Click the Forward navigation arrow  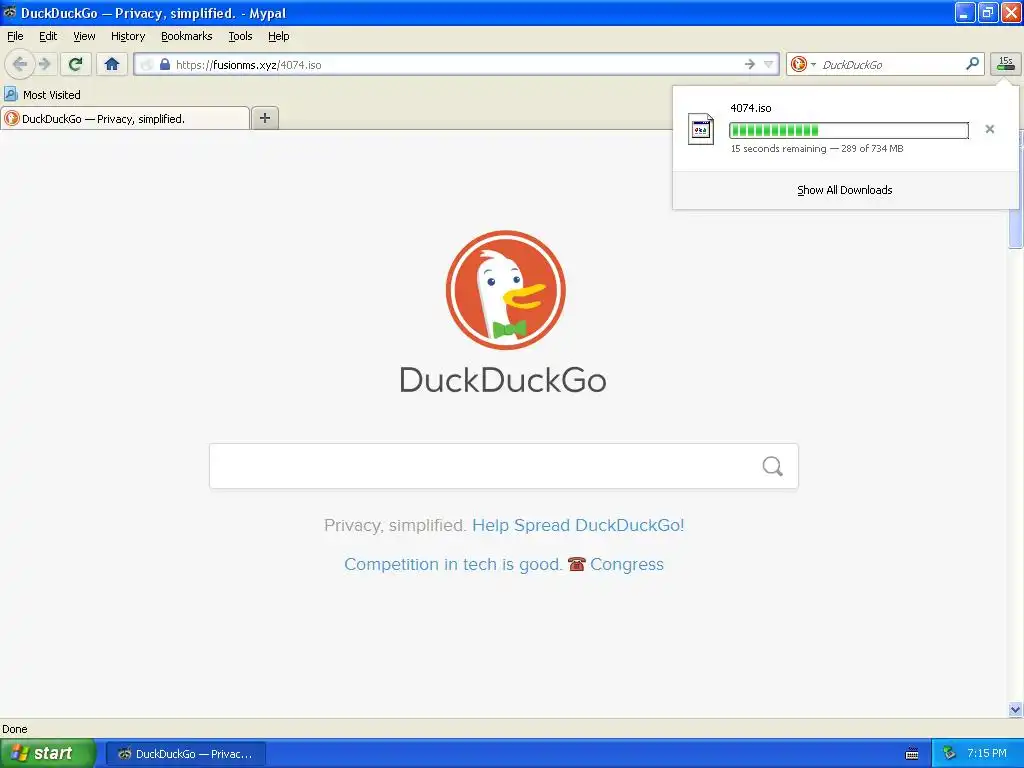click(x=45, y=64)
